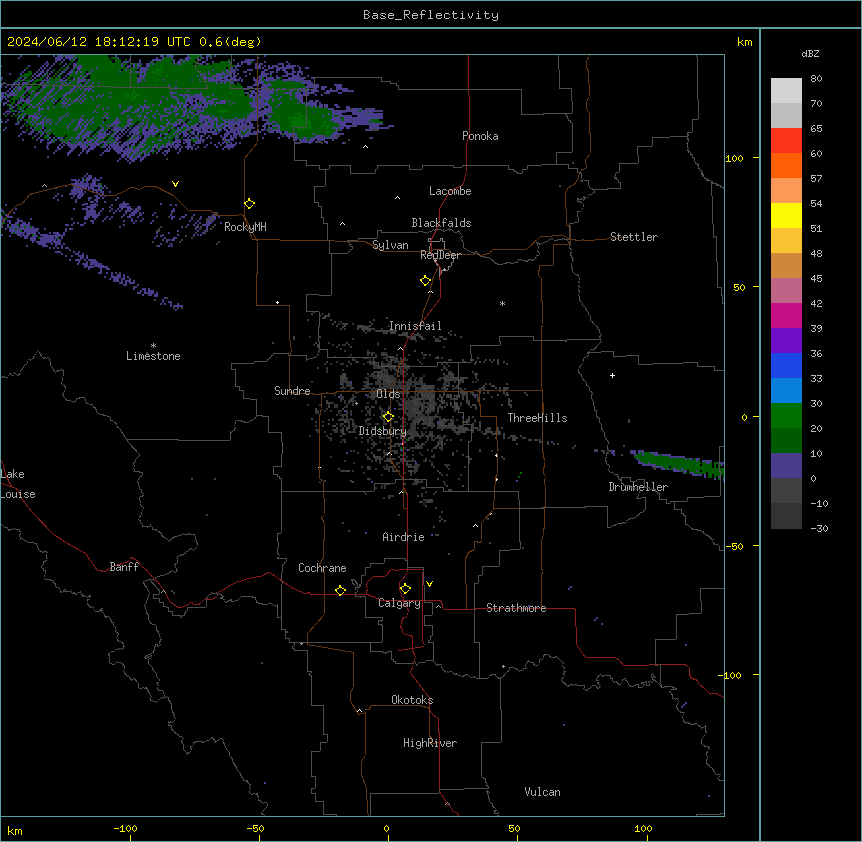Click the Didsbury city label

383,431
